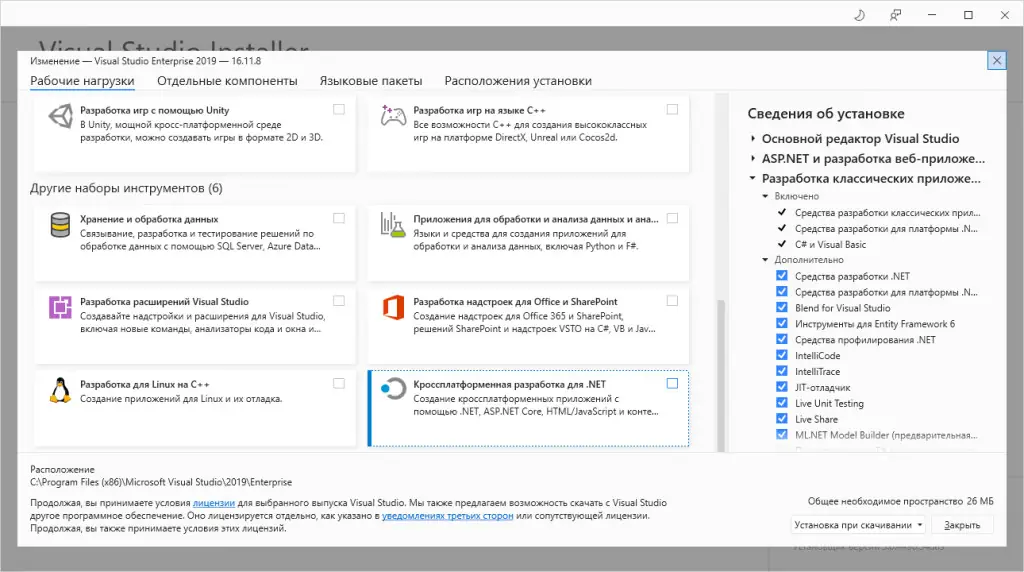Screen dimensions: 1024x572
Task: Switch to the Расположения установки tab
Action: [518, 81]
